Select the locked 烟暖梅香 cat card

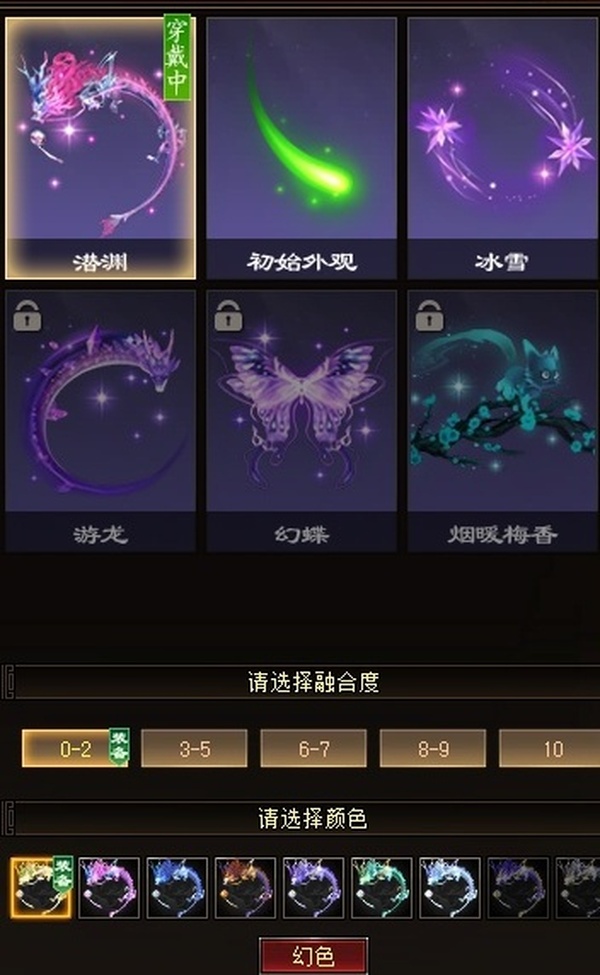pyautogui.click(x=502, y=420)
